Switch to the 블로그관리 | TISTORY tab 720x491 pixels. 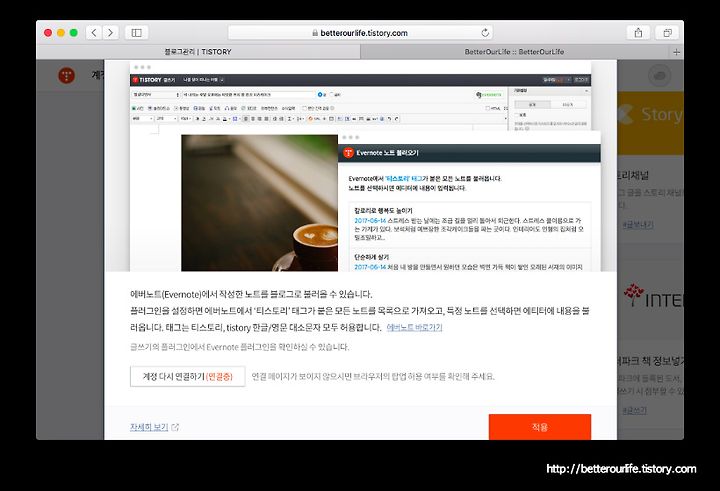coord(198,52)
